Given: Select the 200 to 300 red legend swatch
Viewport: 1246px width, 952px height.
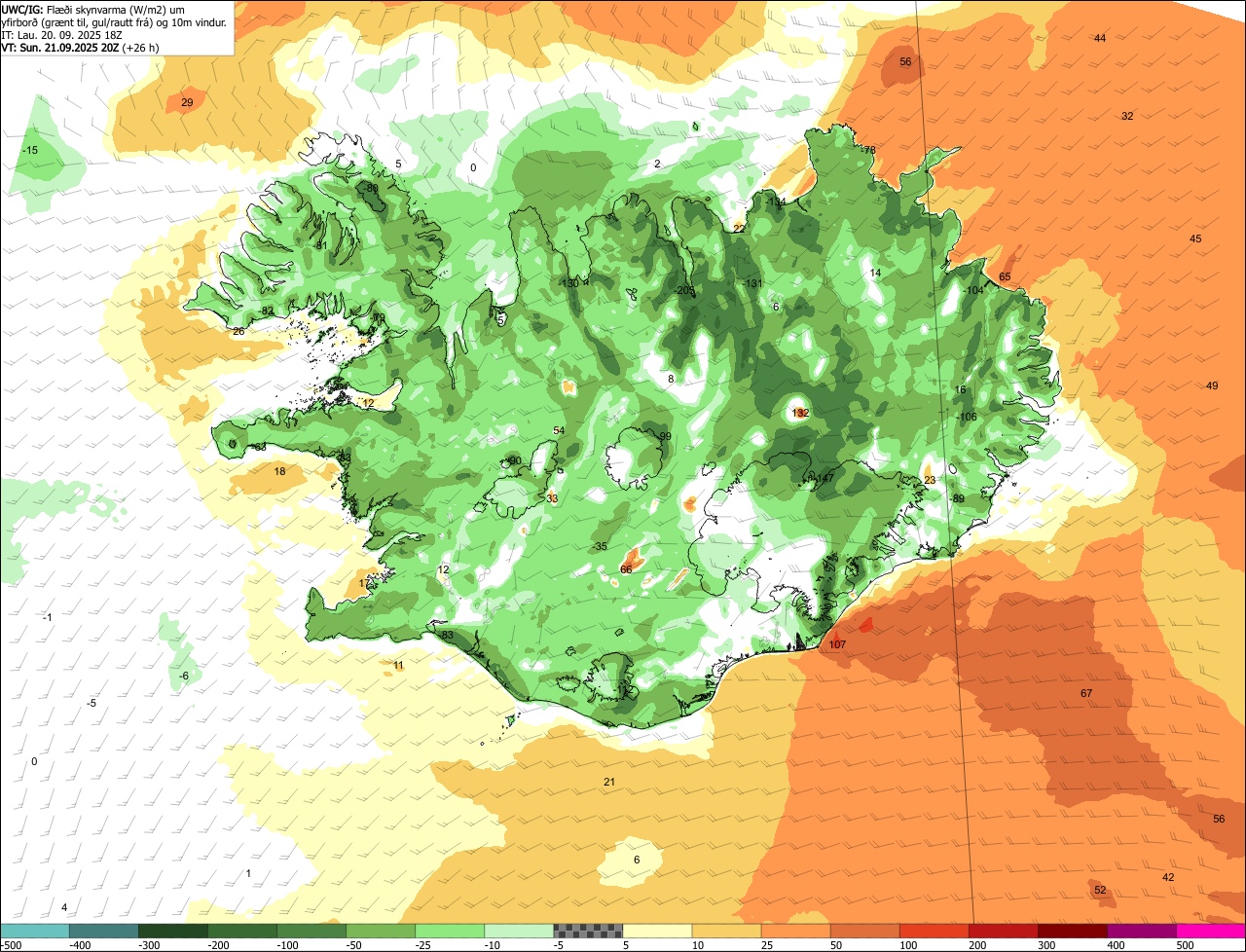Looking at the screenshot, I should click(1003, 931).
